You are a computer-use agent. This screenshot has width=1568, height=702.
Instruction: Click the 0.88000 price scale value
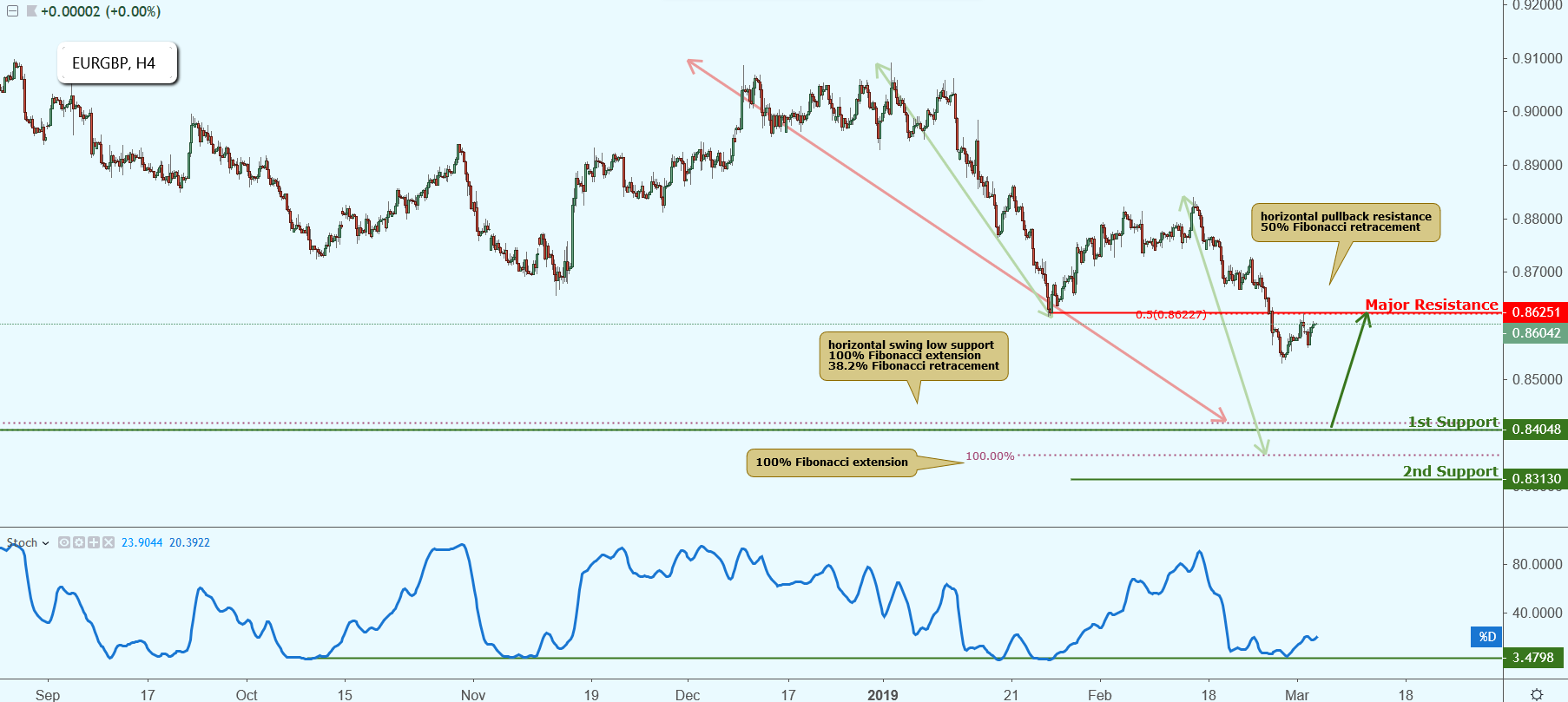1537,220
